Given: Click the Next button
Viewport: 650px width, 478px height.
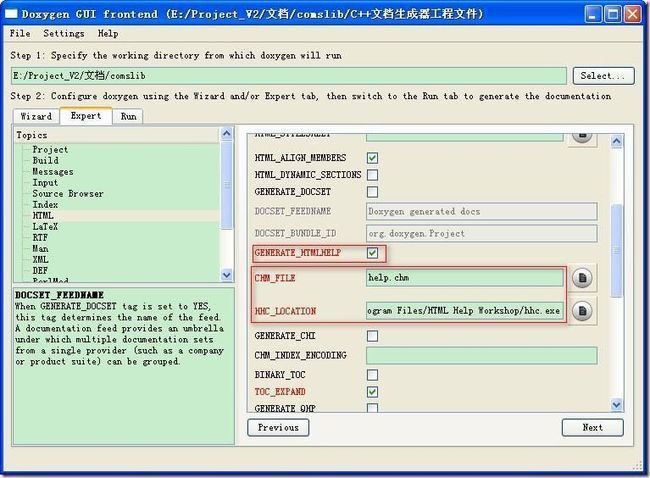Looking at the screenshot, I should [592, 427].
